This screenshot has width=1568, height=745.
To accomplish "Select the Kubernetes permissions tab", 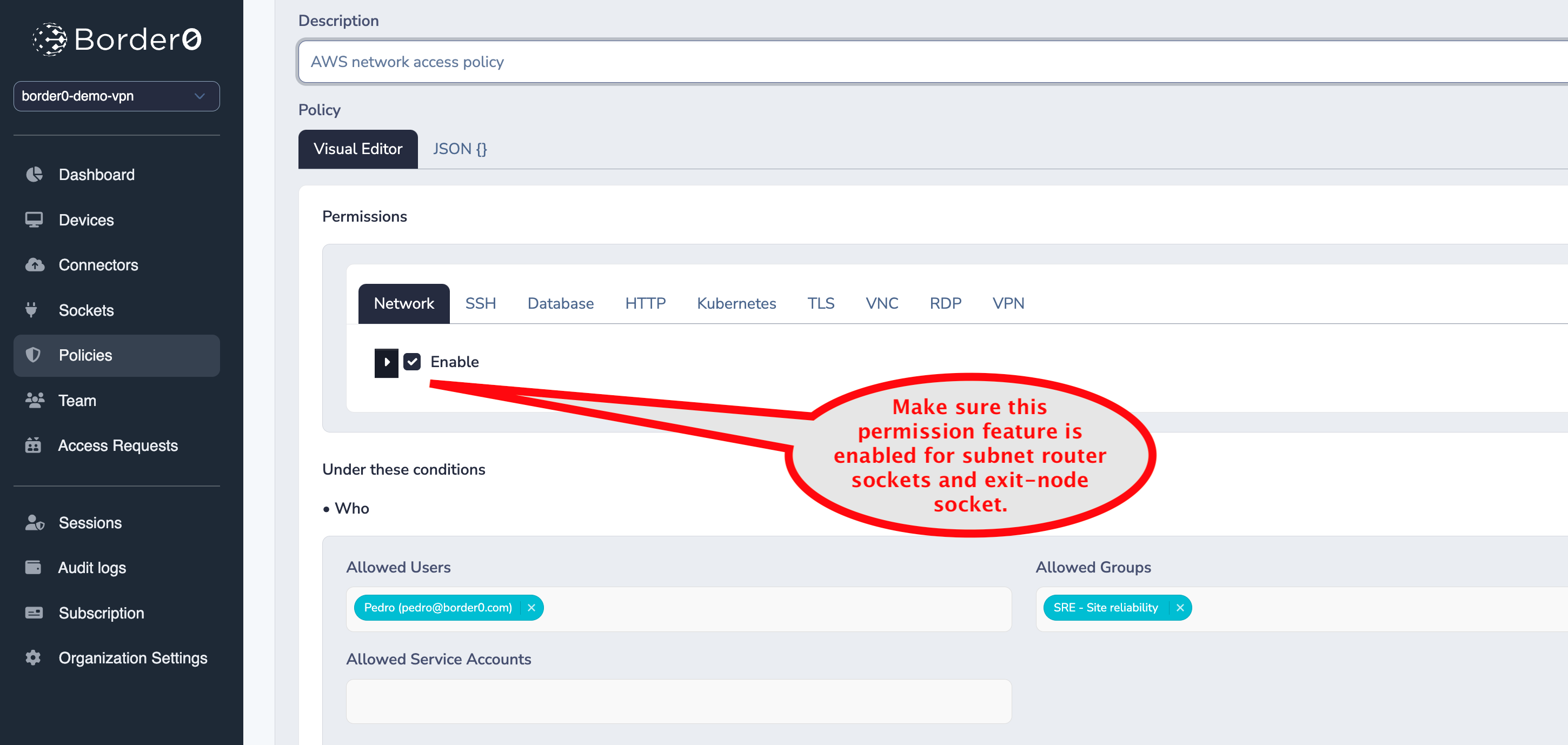I will pos(736,303).
